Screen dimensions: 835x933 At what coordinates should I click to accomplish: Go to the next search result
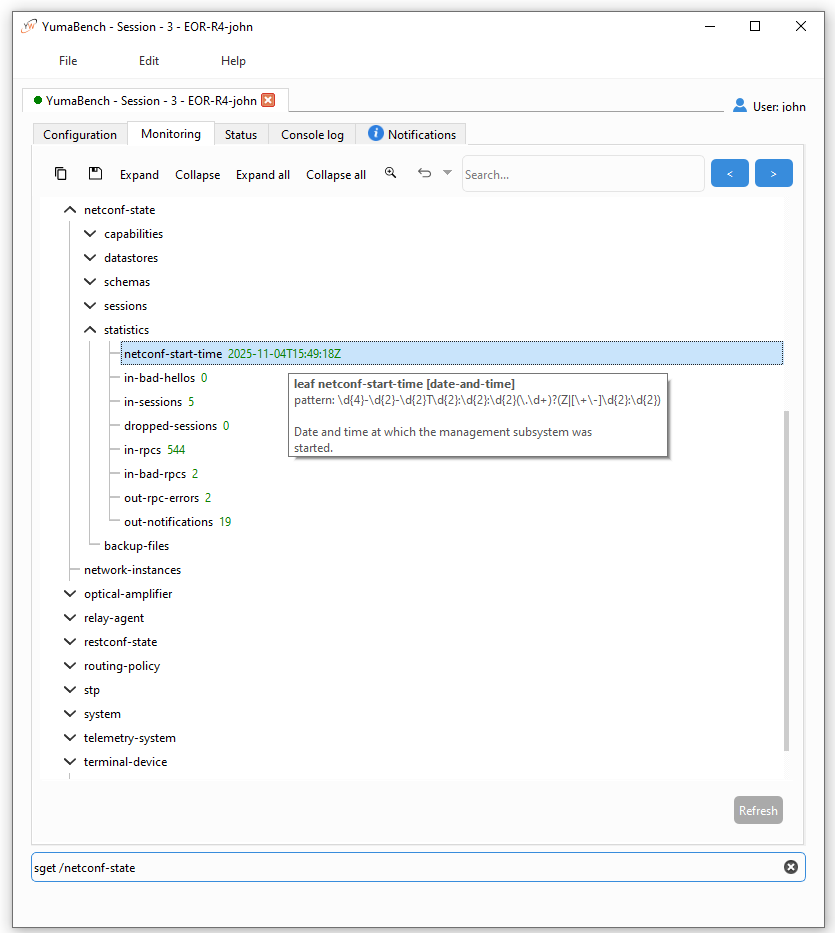[x=773, y=174]
